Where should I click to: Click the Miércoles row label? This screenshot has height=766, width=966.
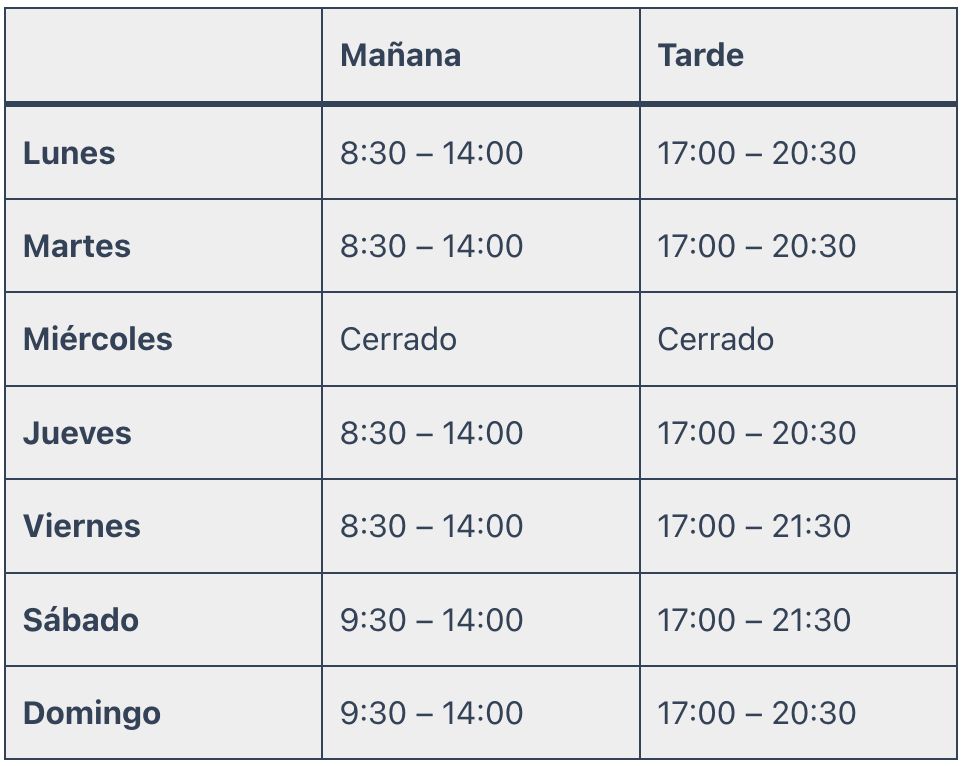coord(98,339)
